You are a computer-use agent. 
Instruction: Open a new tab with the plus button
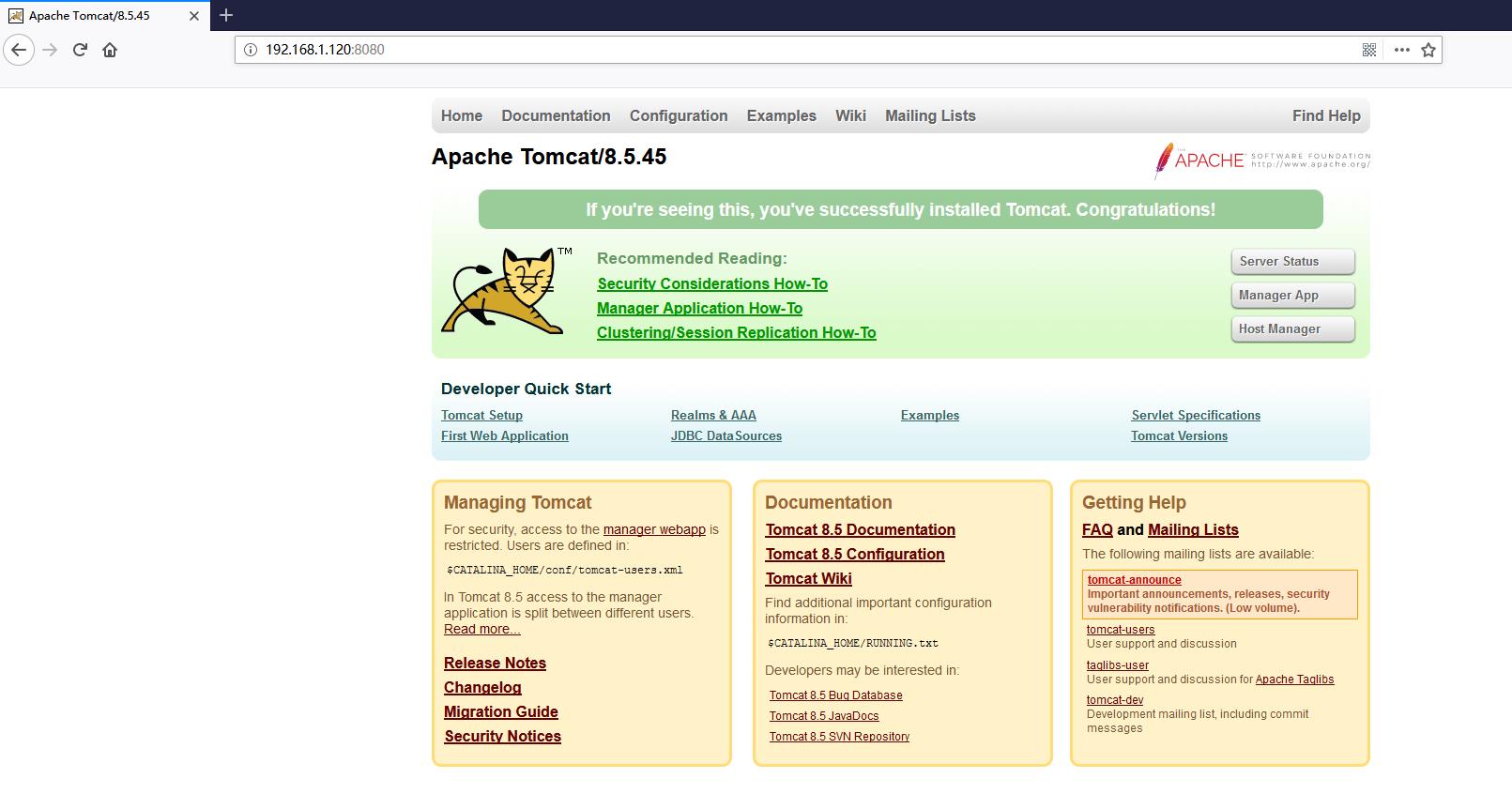point(226,15)
